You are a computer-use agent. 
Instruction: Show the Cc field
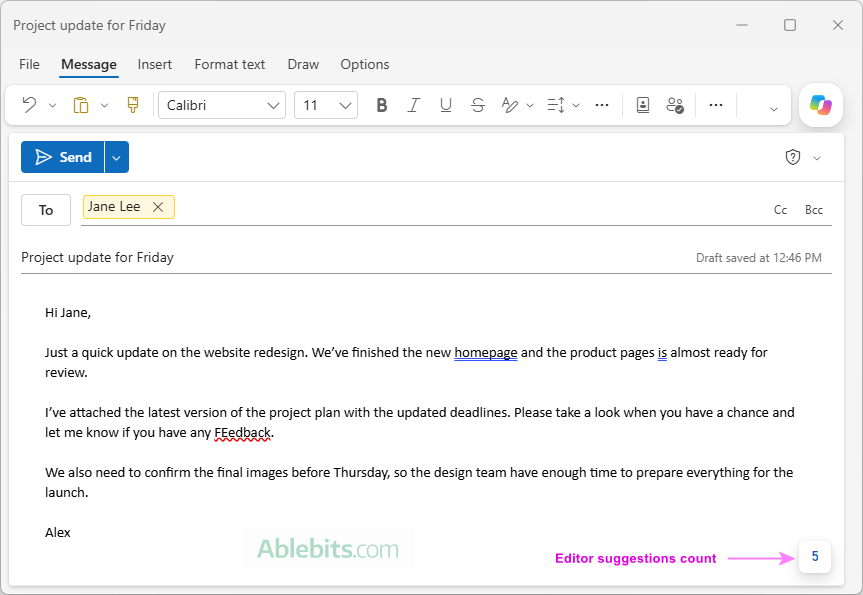(x=780, y=210)
